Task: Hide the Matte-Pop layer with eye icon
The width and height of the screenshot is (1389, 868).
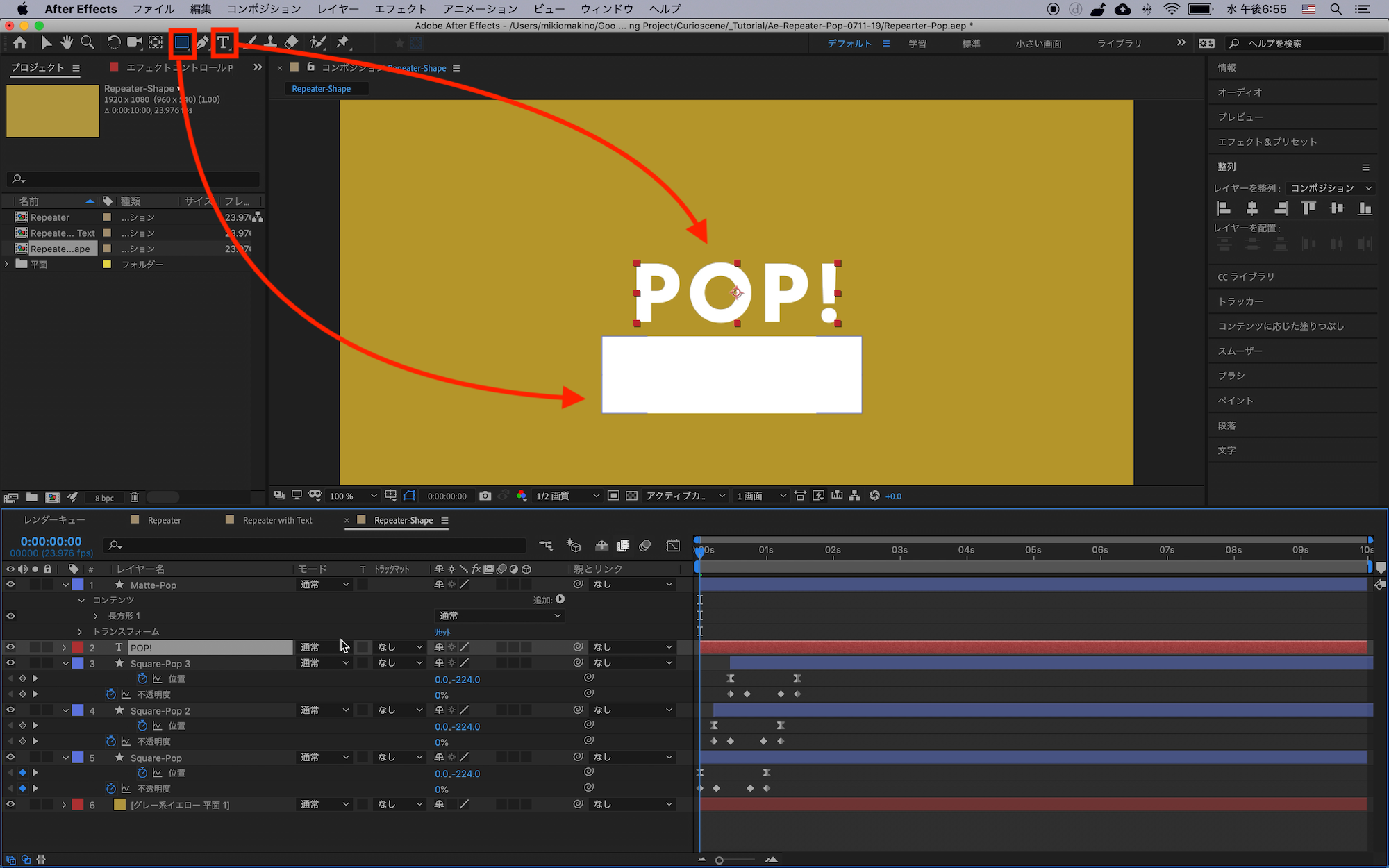Action: 10,585
